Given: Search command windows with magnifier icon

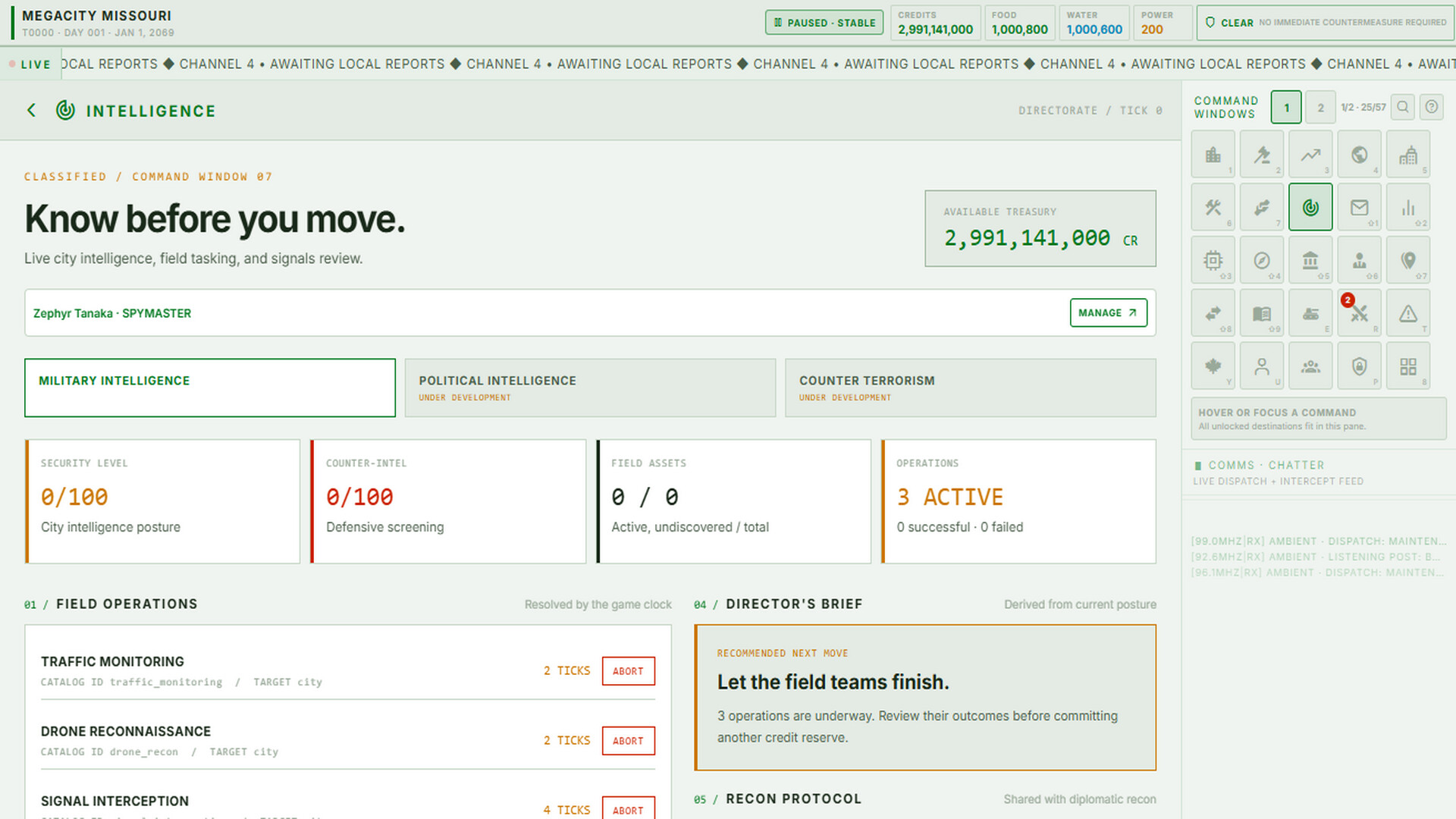Looking at the screenshot, I should (1403, 107).
